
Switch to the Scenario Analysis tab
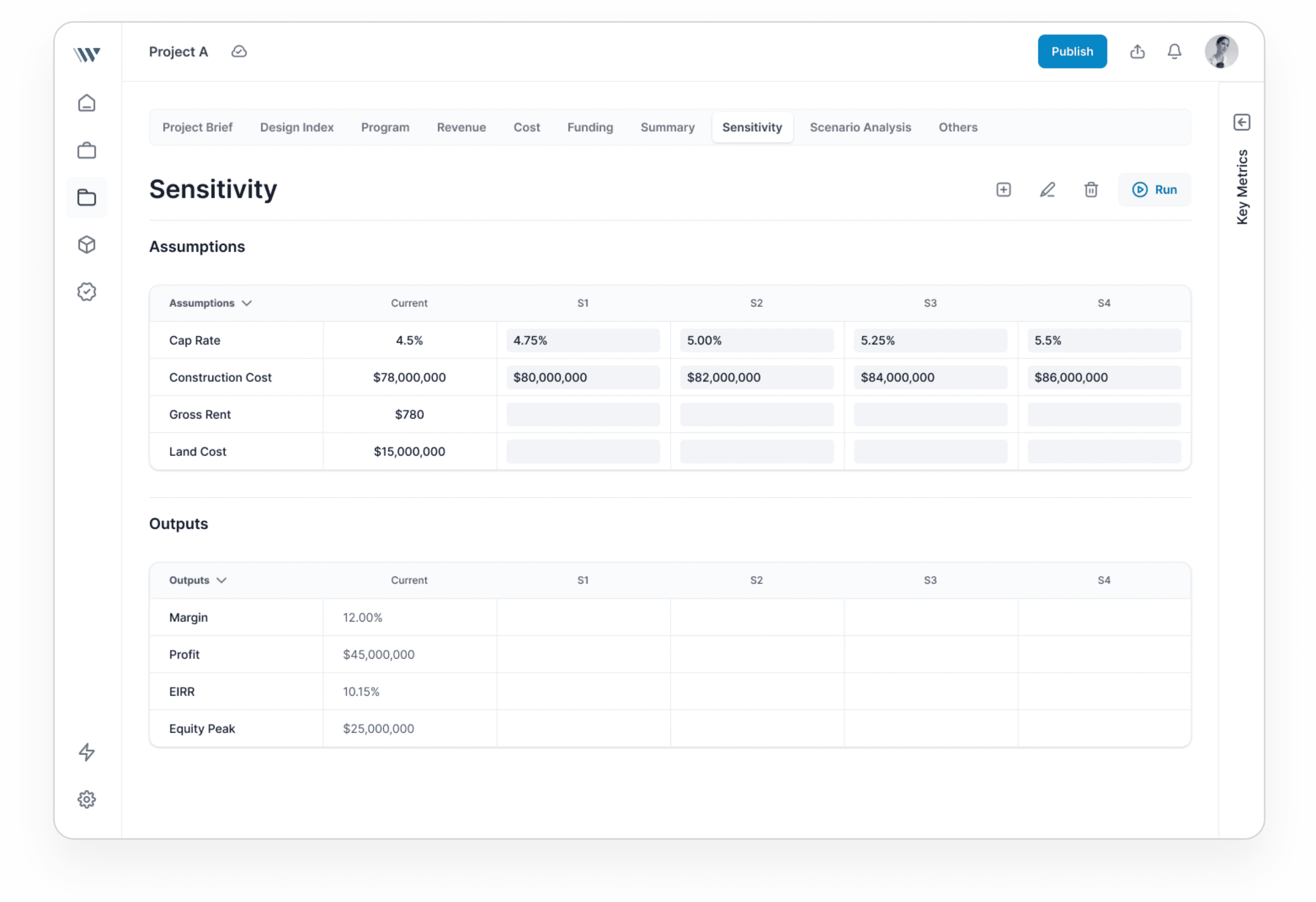point(860,127)
